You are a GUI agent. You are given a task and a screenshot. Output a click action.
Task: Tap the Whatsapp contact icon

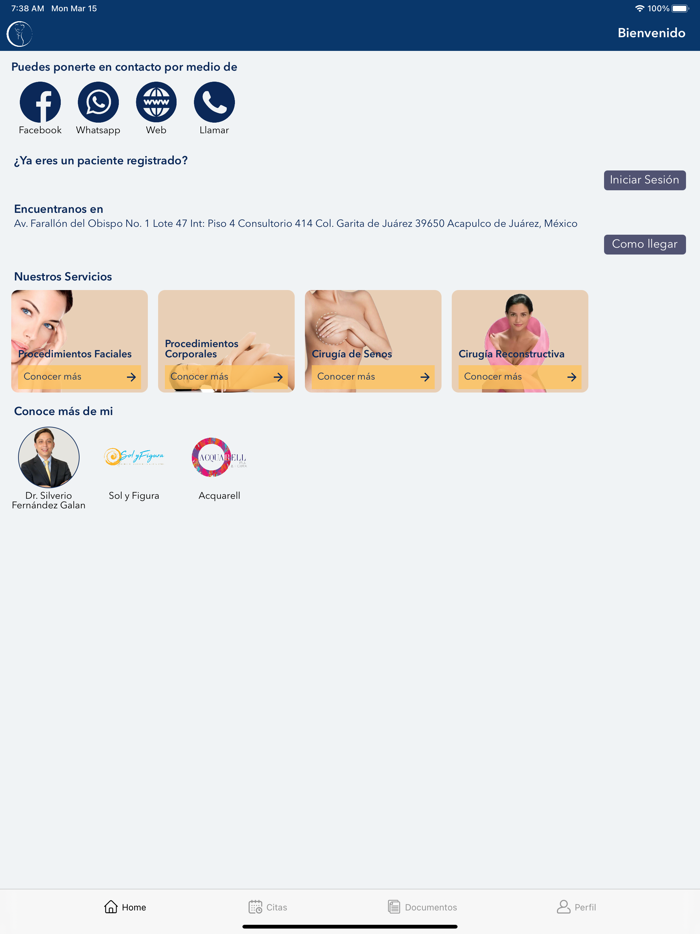tap(98, 102)
